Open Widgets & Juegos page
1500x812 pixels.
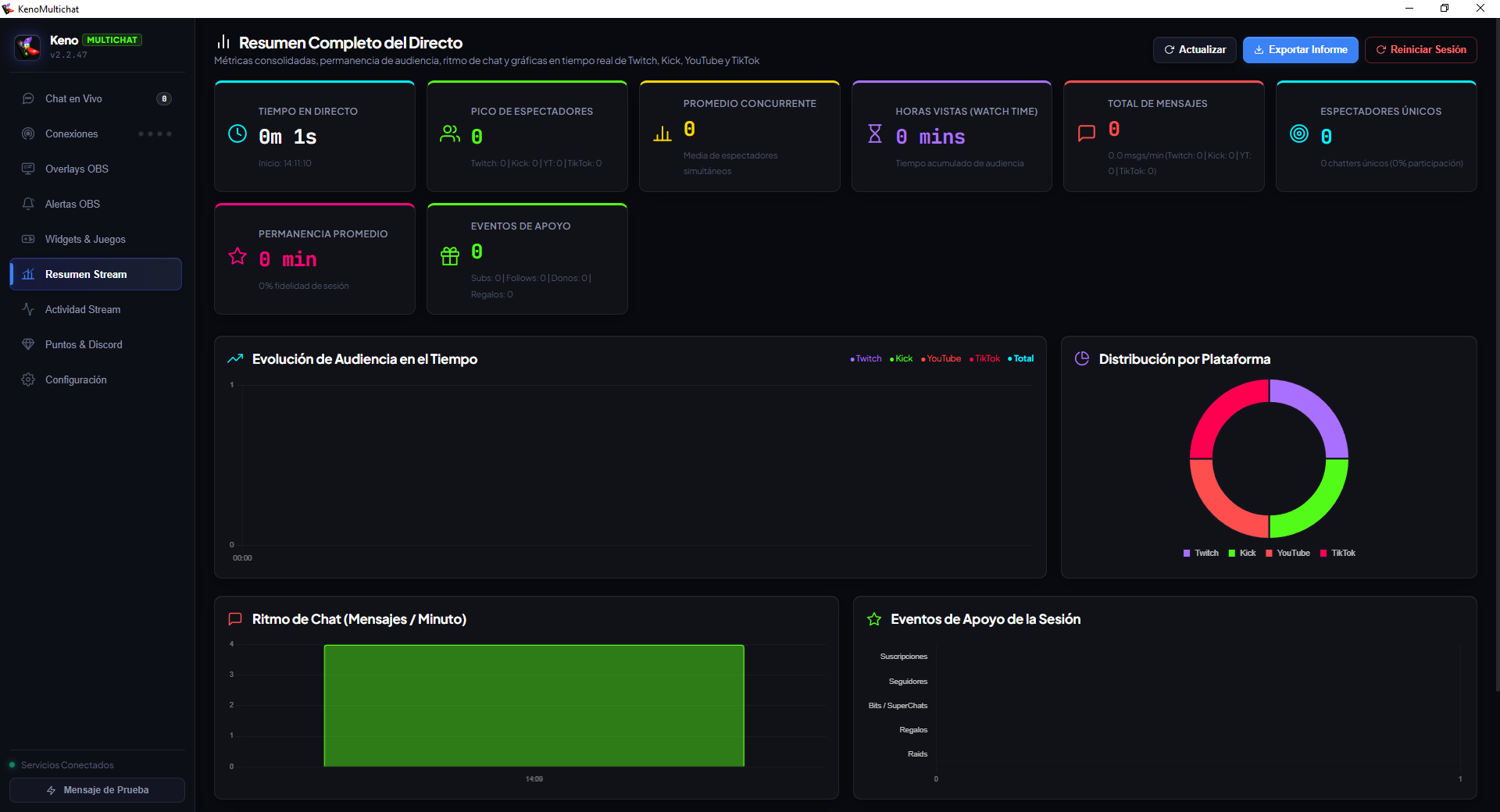click(x=96, y=239)
